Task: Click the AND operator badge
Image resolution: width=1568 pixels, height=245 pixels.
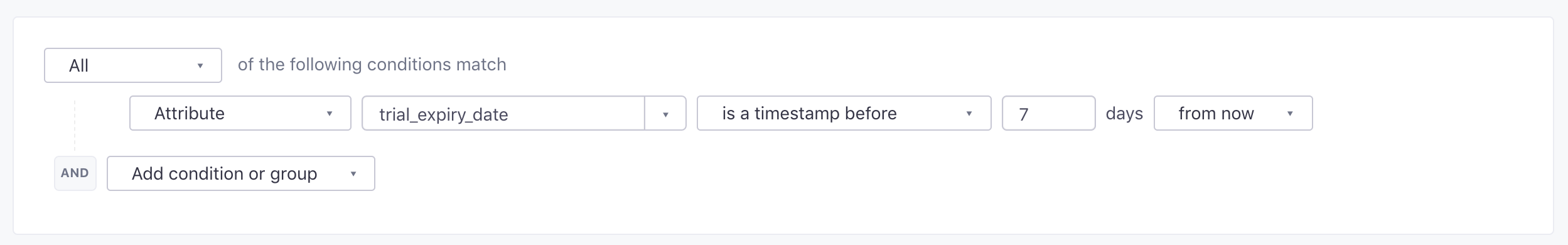Action: (x=75, y=173)
